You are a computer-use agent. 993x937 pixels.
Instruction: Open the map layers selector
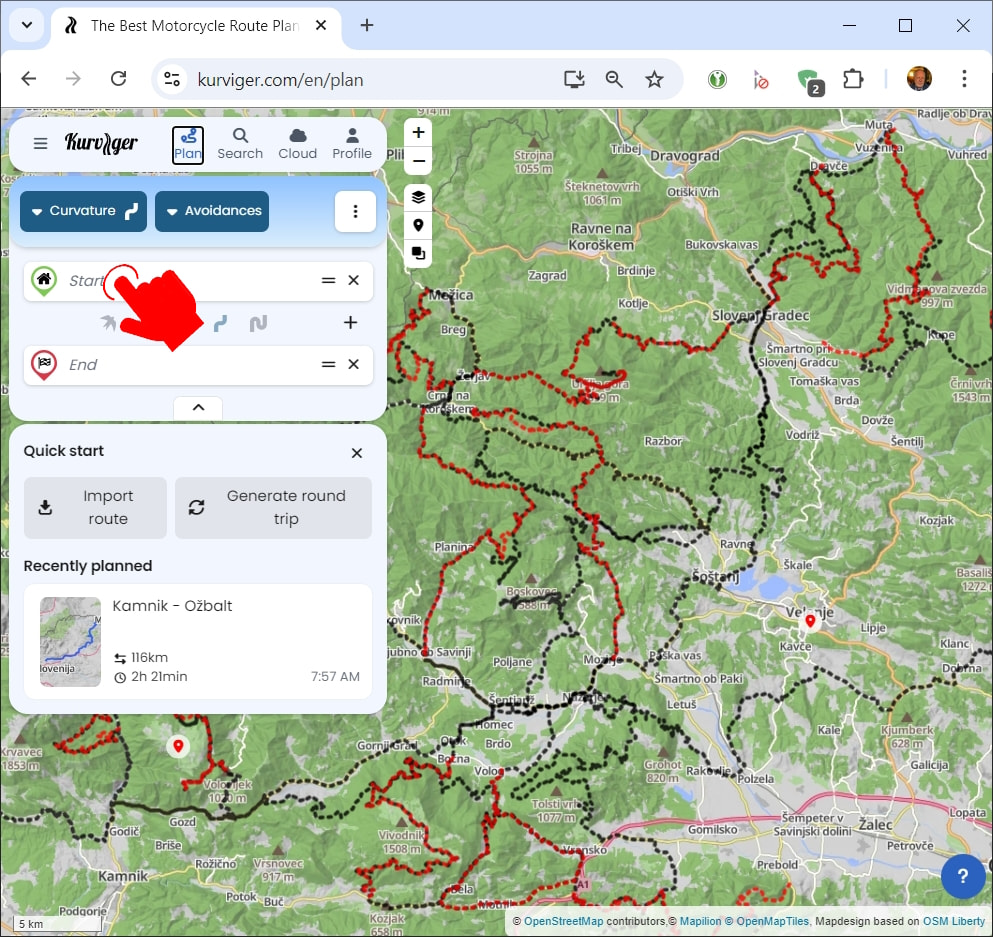pos(418,196)
